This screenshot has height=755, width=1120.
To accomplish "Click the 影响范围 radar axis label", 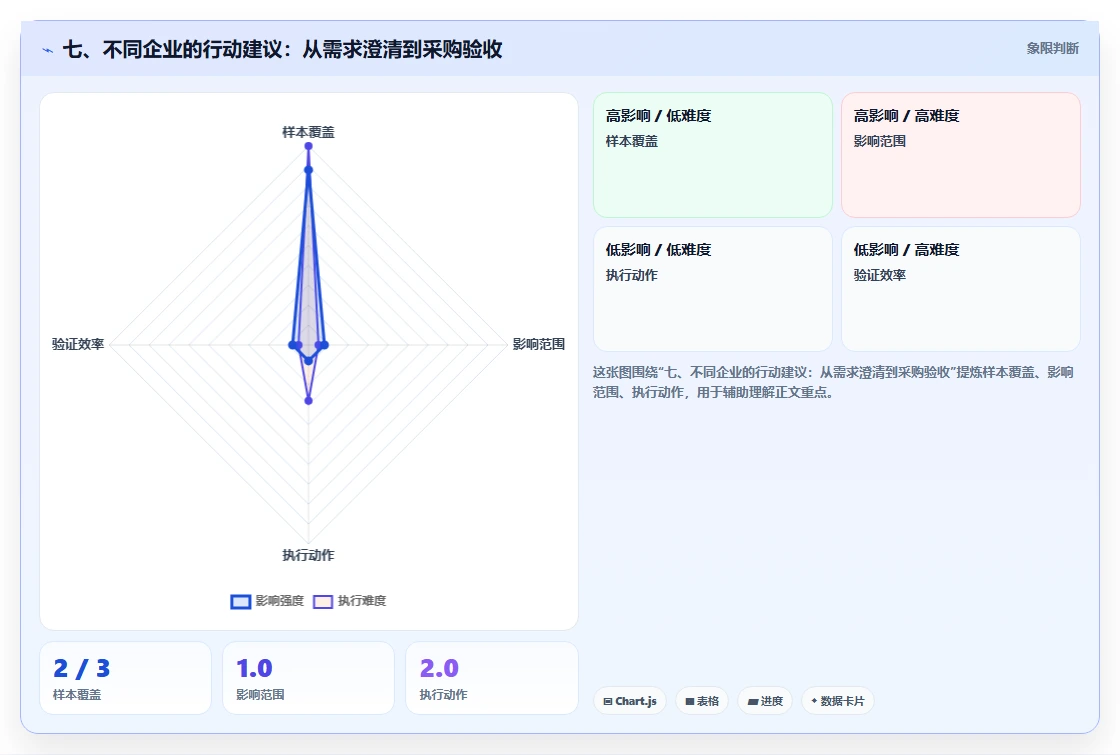I will pos(539,344).
